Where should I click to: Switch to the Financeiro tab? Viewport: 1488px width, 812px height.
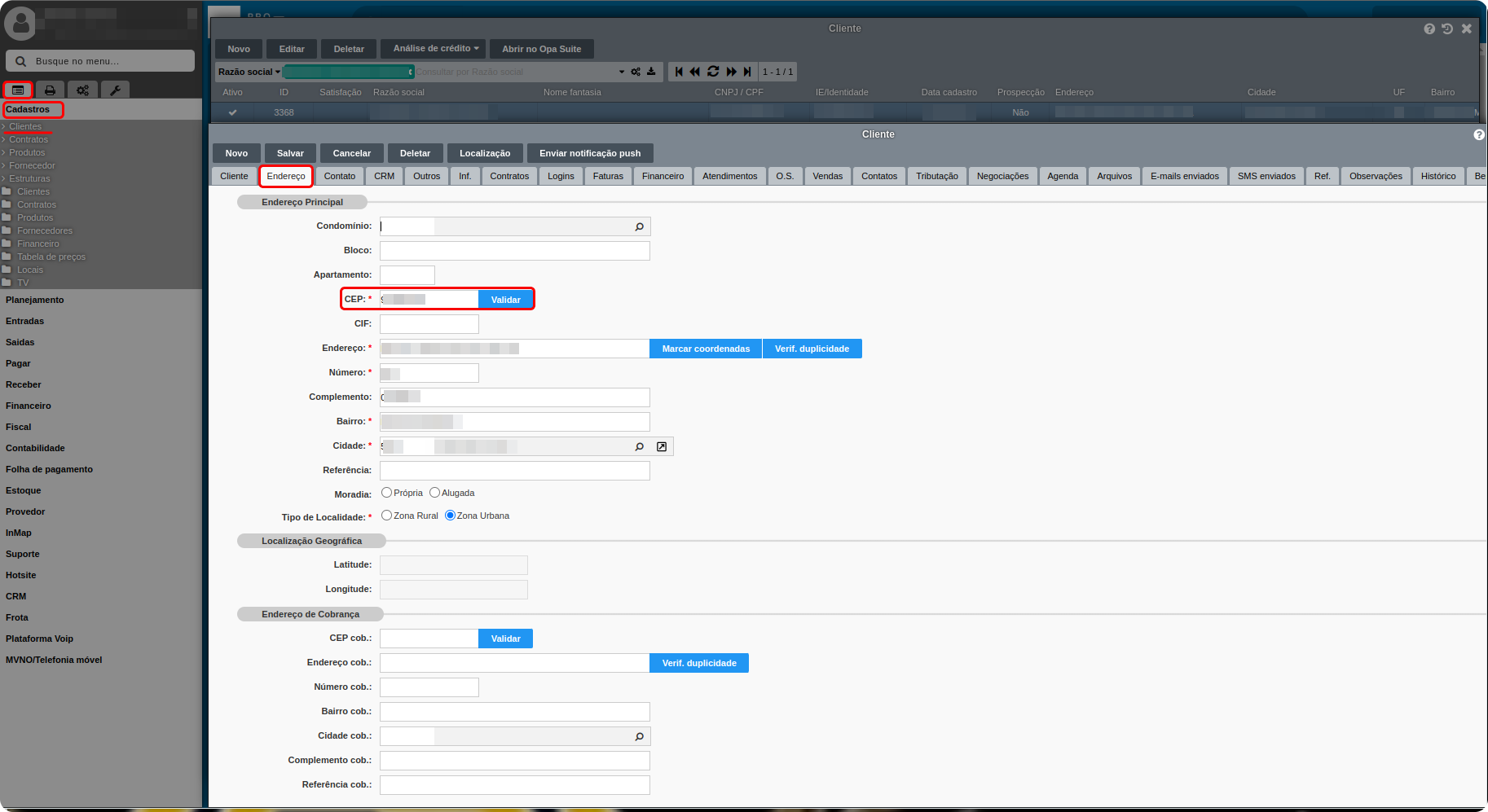(x=663, y=176)
